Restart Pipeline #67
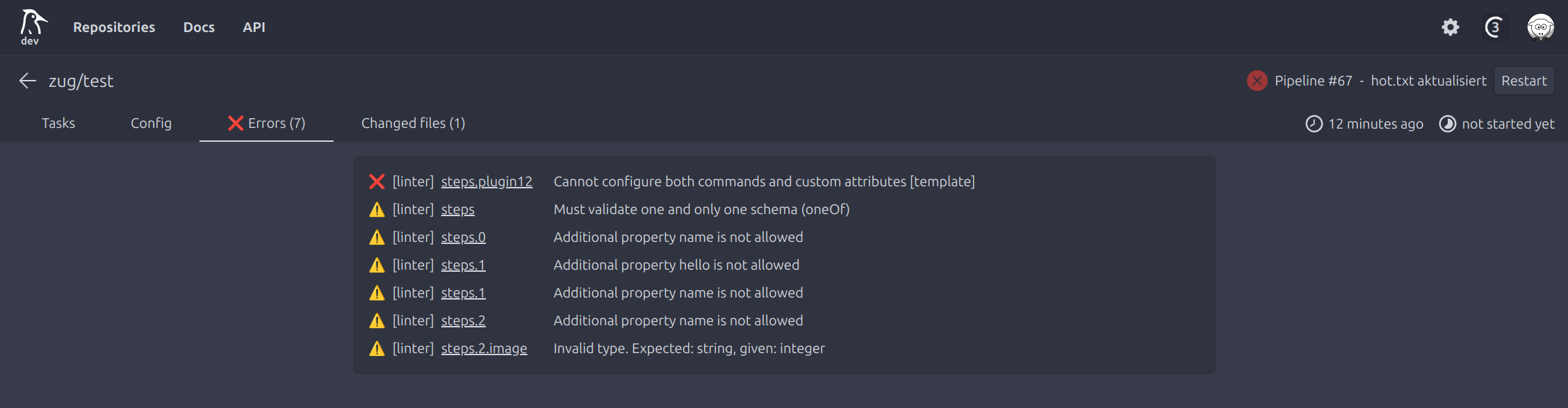The height and width of the screenshot is (408, 1568). 1524,81
